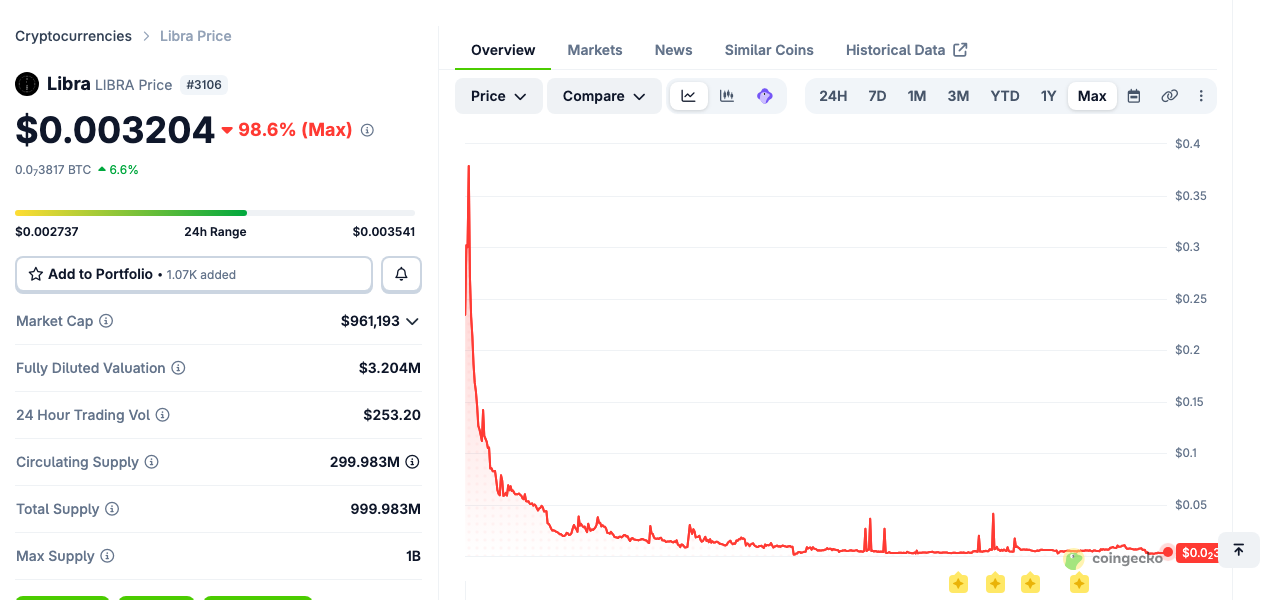Set chart range to 24H
Screen dimensions: 1280x600
(x=833, y=96)
